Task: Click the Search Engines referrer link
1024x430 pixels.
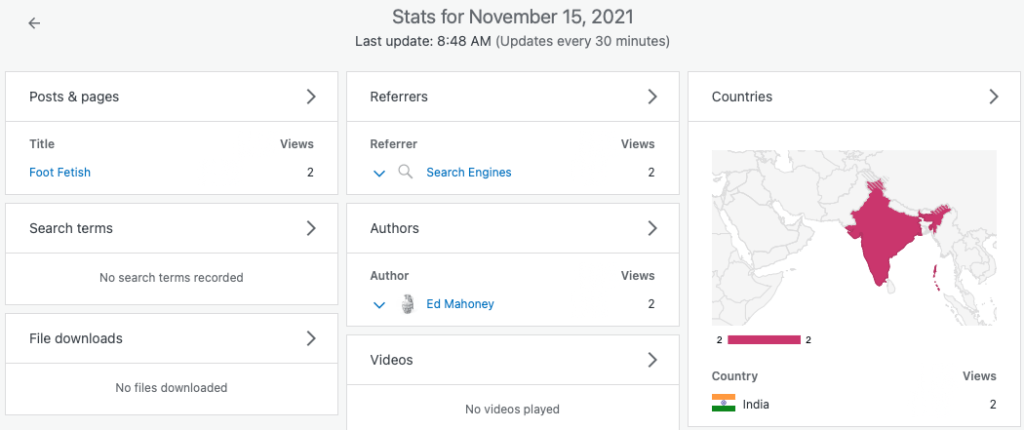Action: (468, 172)
